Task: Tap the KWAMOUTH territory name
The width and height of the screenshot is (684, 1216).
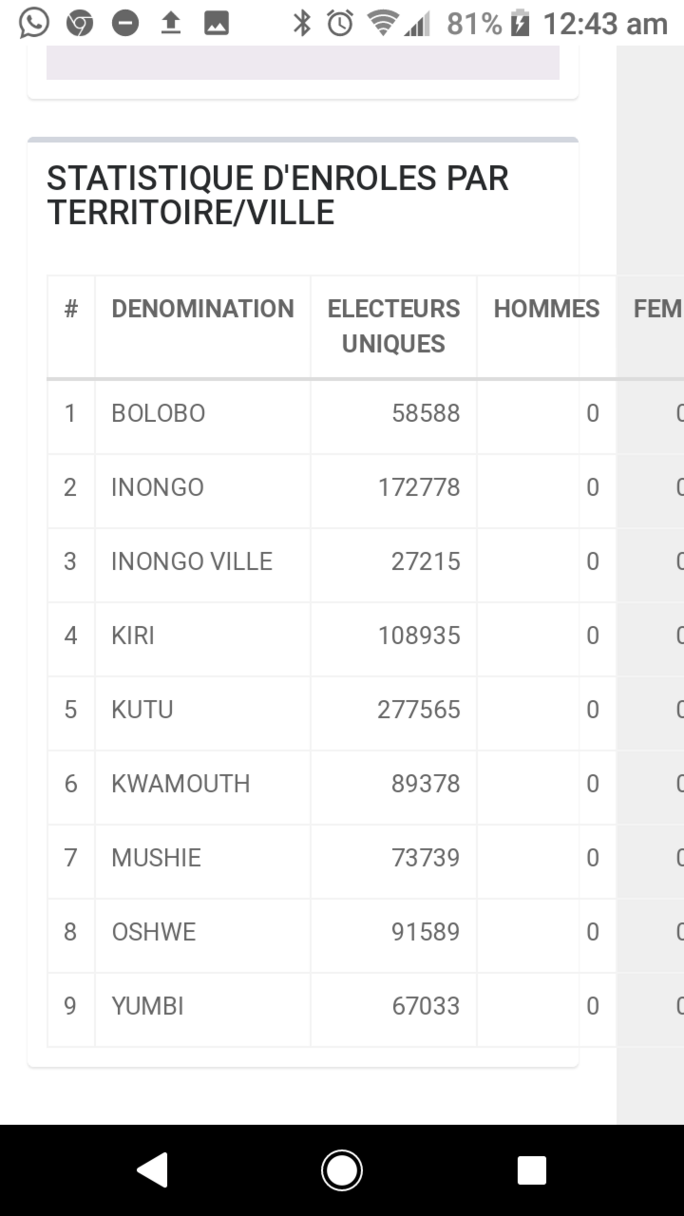Action: pos(181,783)
